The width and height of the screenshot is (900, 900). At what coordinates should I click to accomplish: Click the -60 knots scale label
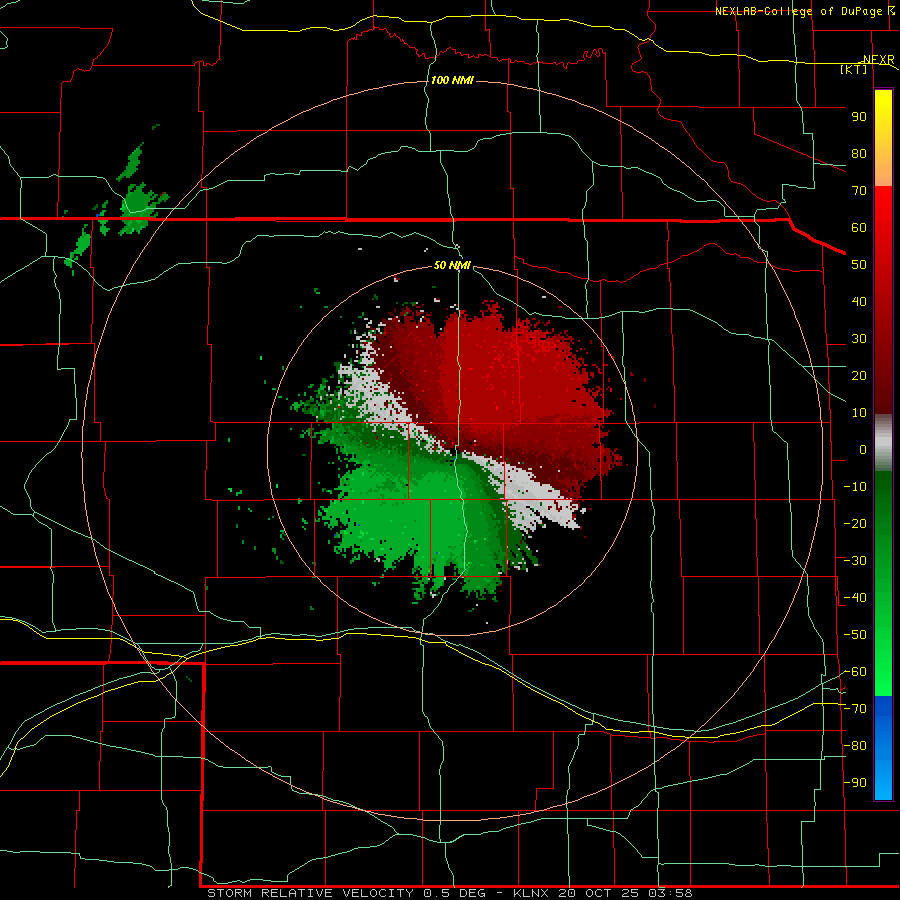click(855, 672)
